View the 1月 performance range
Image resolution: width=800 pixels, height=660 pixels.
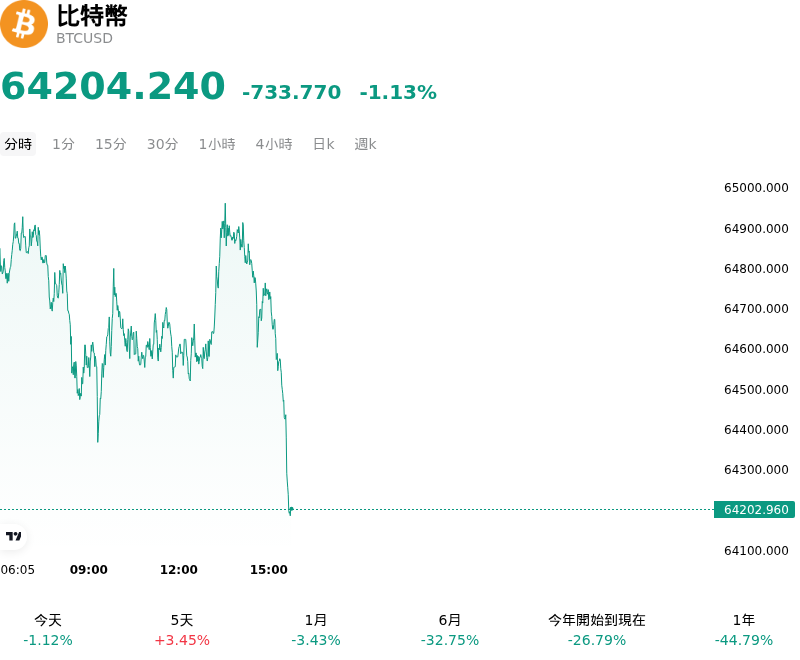(315, 630)
